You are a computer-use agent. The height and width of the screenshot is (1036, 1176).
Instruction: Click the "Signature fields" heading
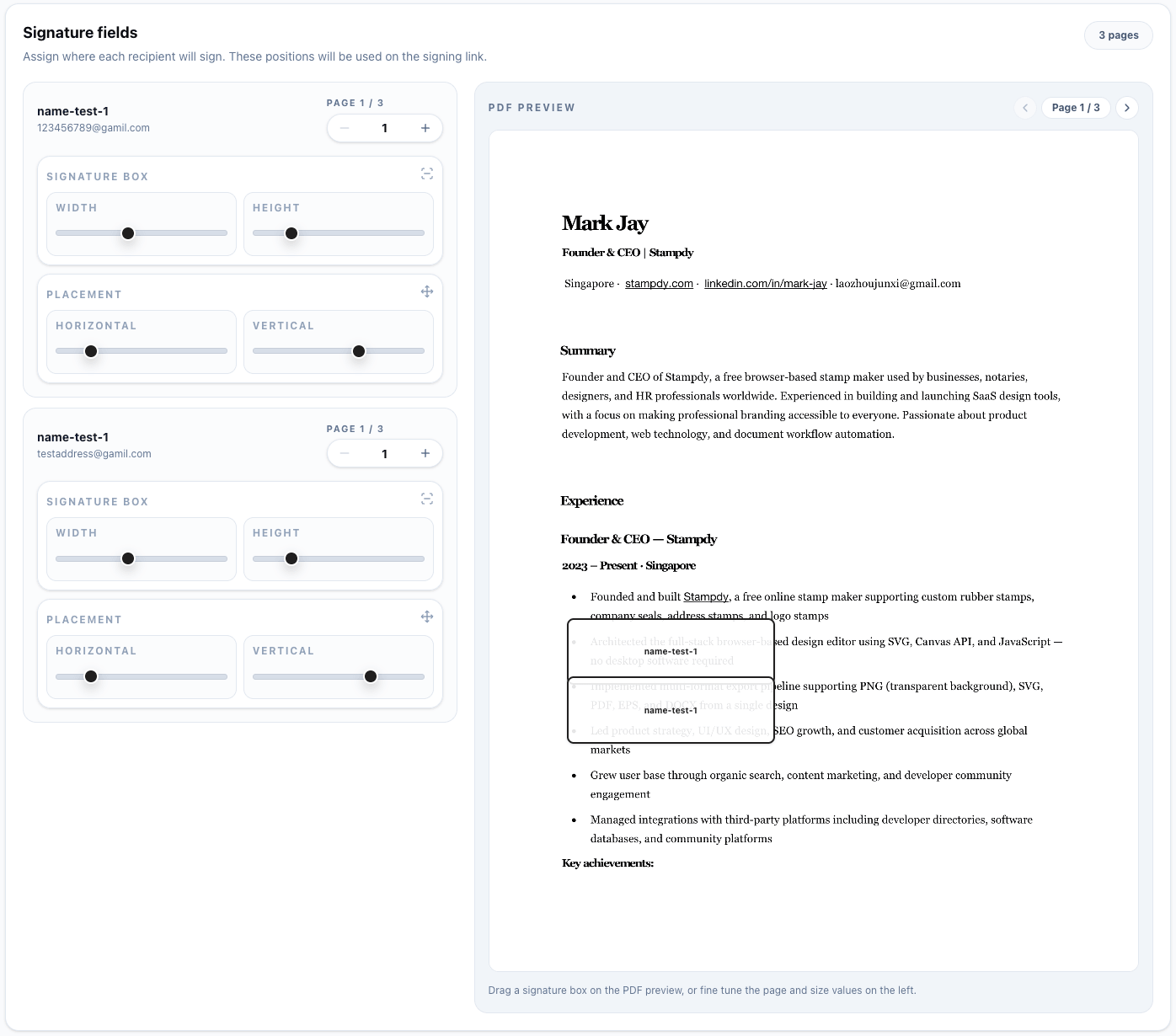pyautogui.click(x=80, y=33)
